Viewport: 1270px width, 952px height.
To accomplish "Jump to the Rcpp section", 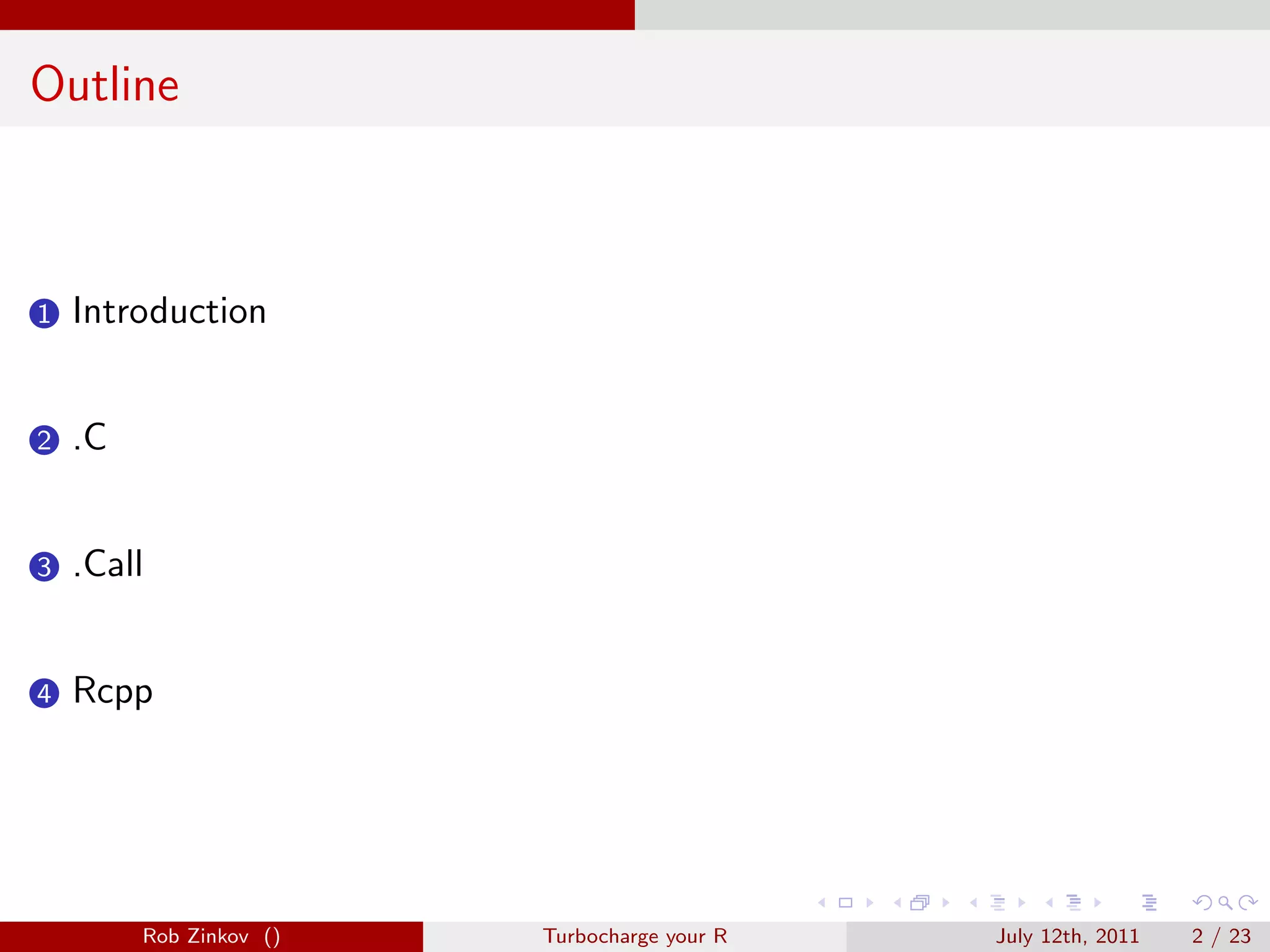I will pos(112,691).
